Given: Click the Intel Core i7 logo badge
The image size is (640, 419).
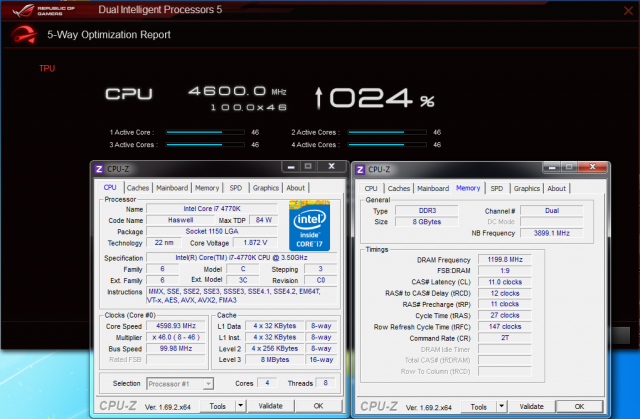Looking at the screenshot, I should pos(309,225).
